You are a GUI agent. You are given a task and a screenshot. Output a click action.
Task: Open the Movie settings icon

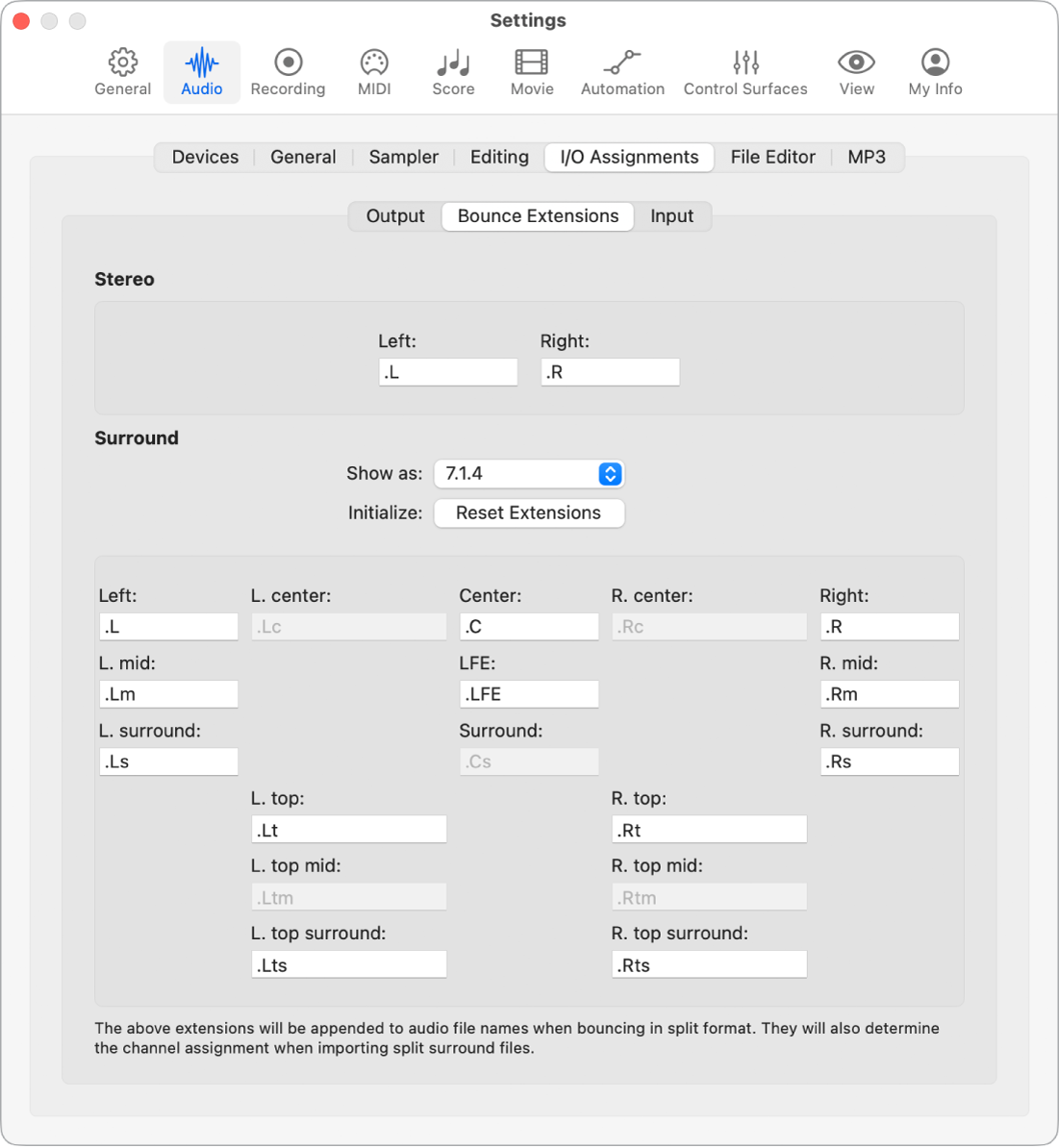point(531,70)
